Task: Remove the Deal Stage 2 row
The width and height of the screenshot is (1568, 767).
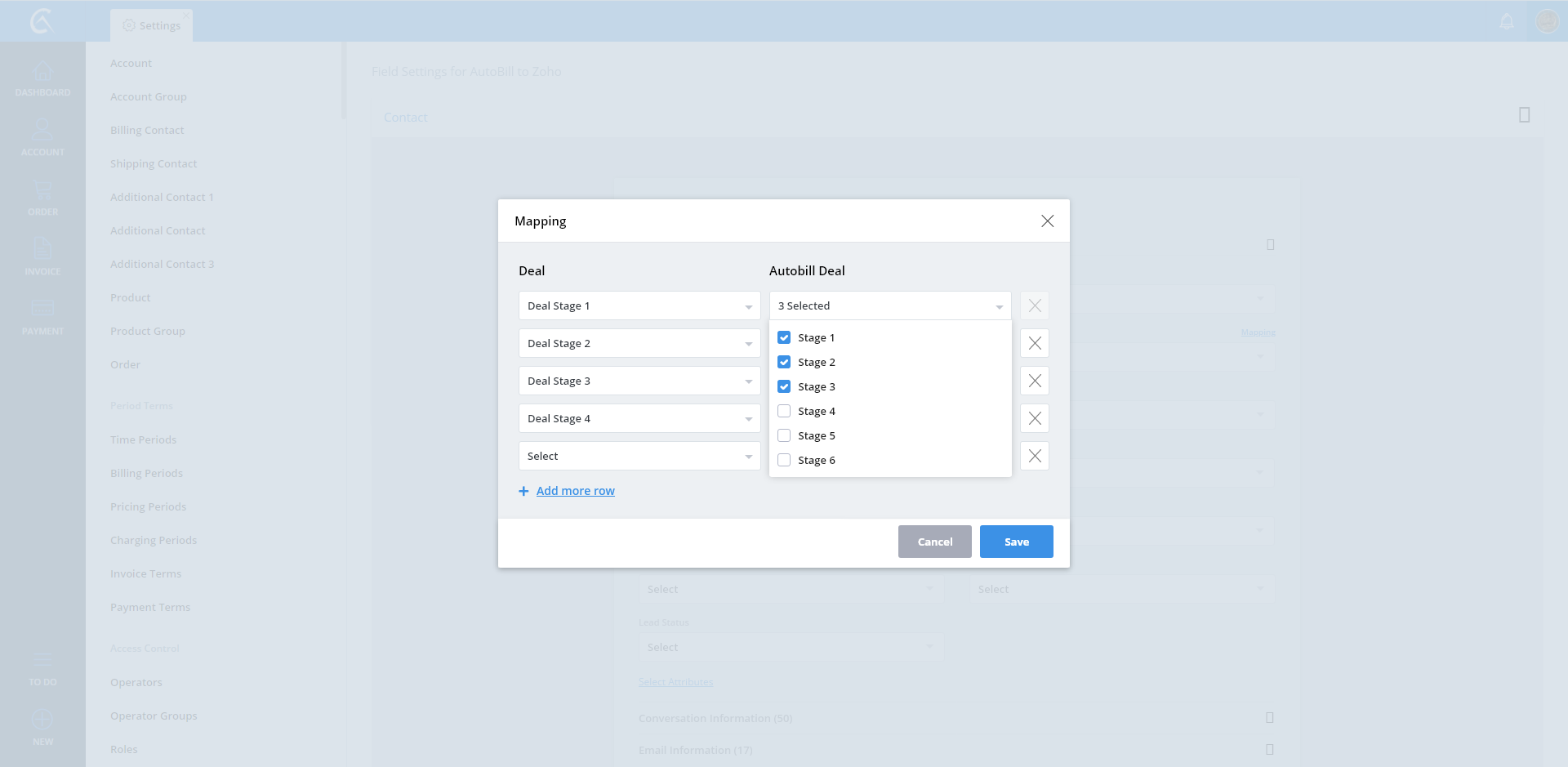Action: click(x=1034, y=343)
